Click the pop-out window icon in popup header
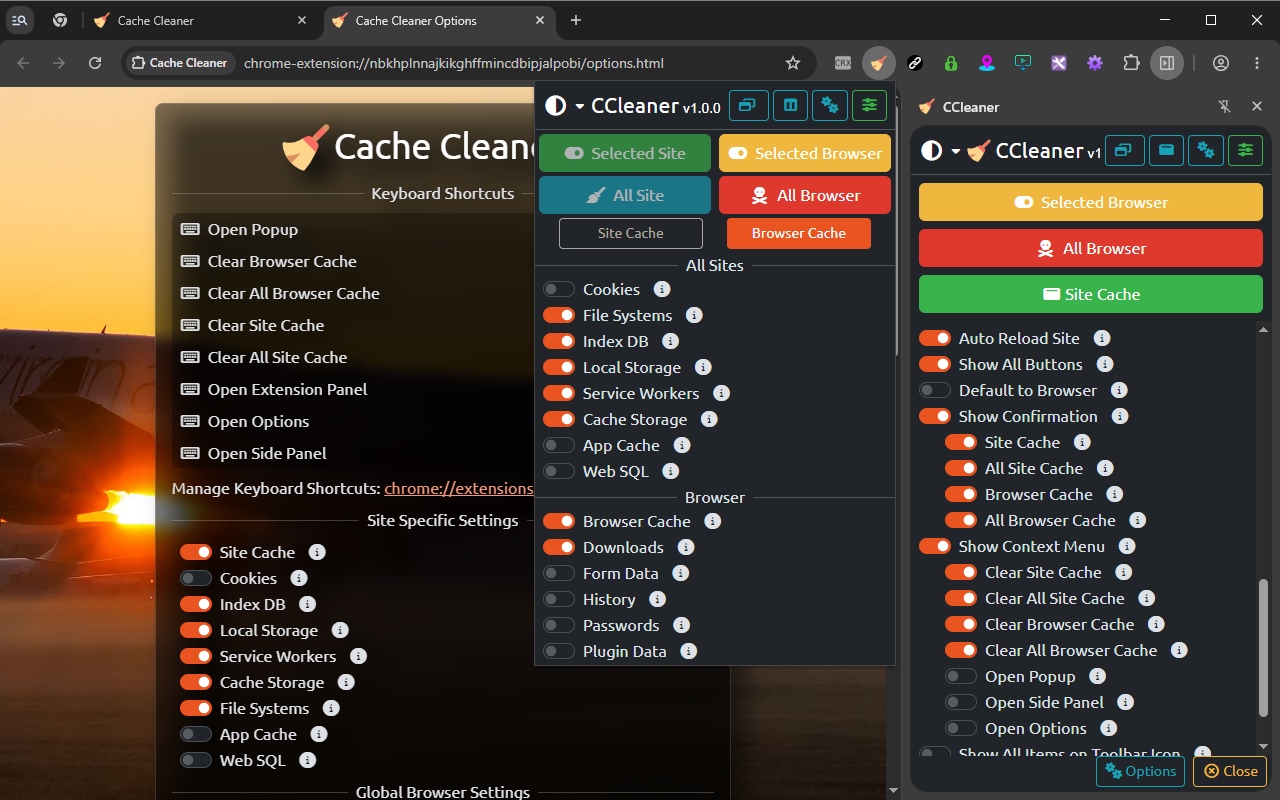The width and height of the screenshot is (1280, 800). click(749, 105)
